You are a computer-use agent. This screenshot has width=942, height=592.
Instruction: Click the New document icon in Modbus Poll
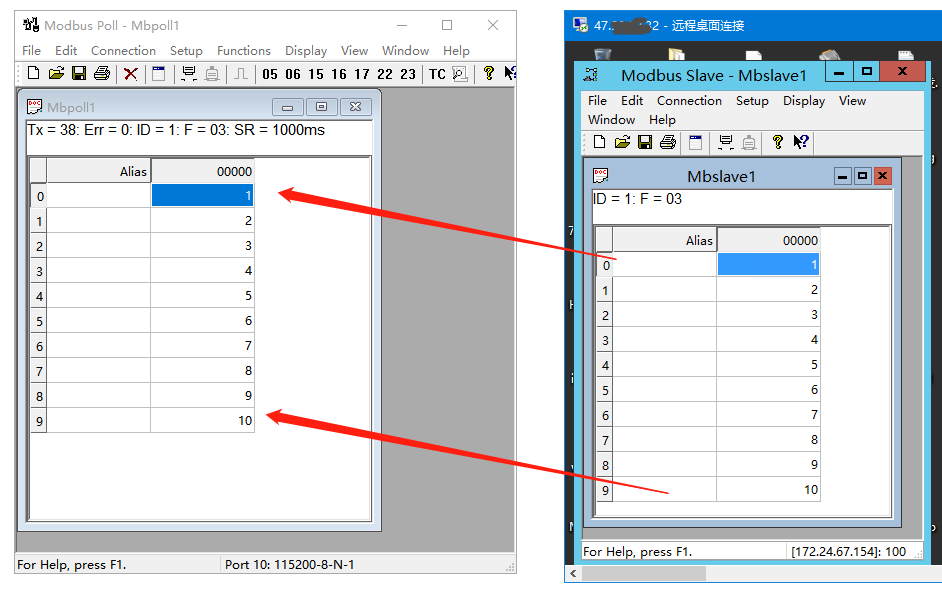tap(33, 73)
